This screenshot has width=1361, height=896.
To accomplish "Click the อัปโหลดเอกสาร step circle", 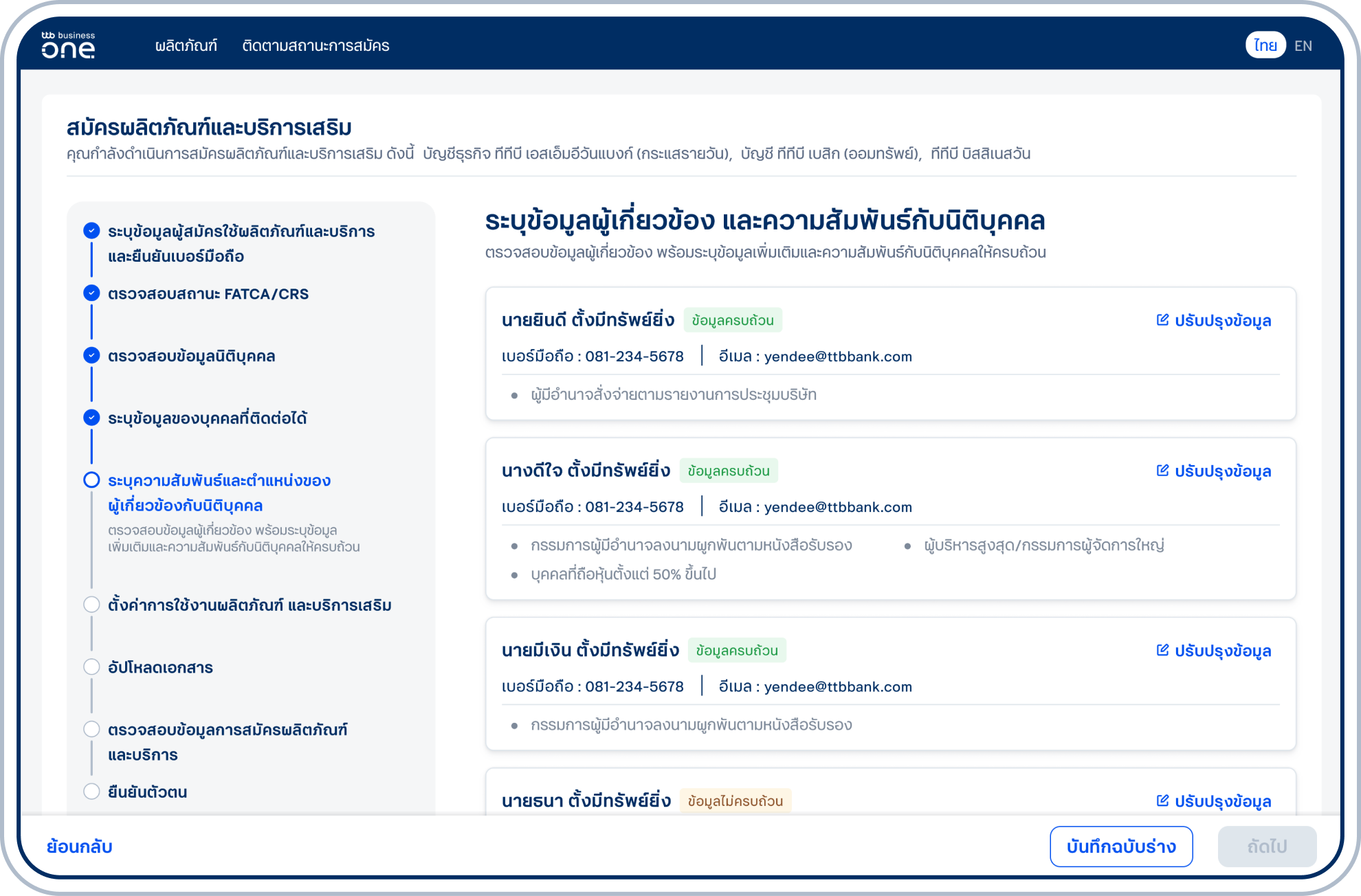I will (91, 667).
